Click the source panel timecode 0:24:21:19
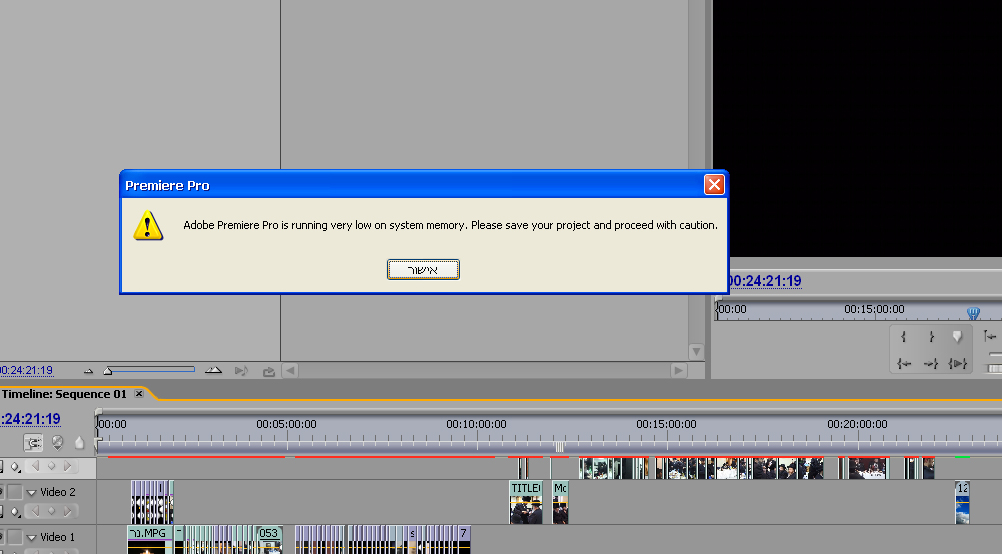Image resolution: width=1002 pixels, height=554 pixels. click(x=26, y=371)
